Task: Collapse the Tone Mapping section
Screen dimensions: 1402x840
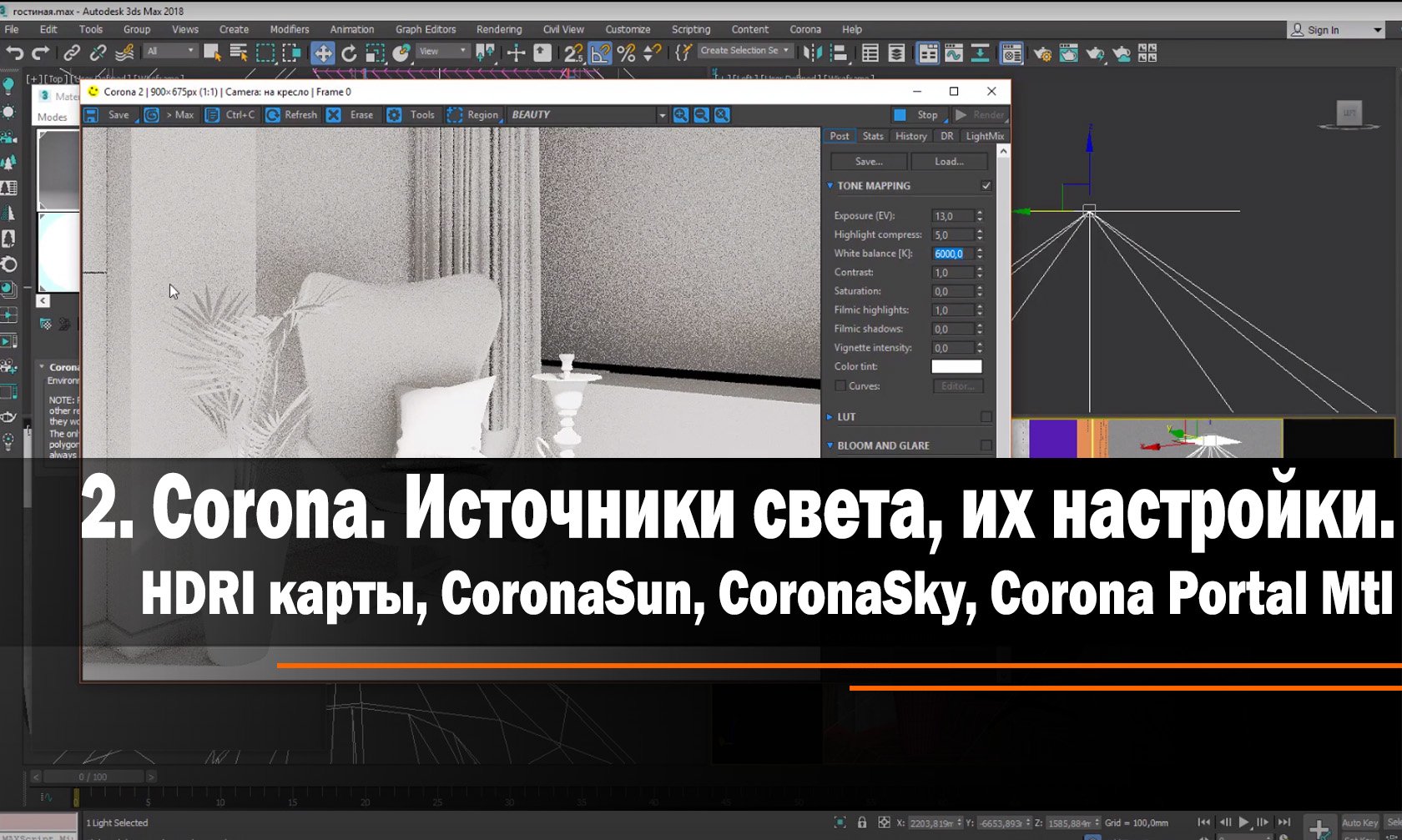Action: pyautogui.click(x=830, y=185)
